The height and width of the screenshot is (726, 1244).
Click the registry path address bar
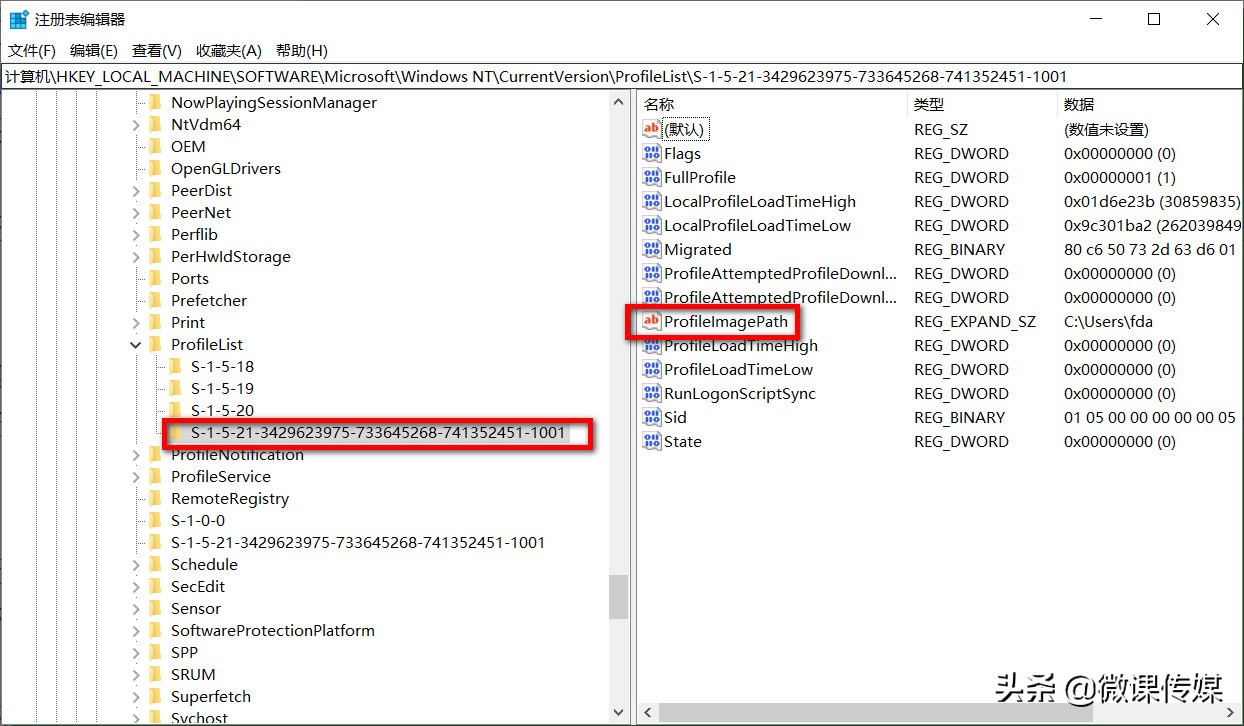(x=622, y=76)
